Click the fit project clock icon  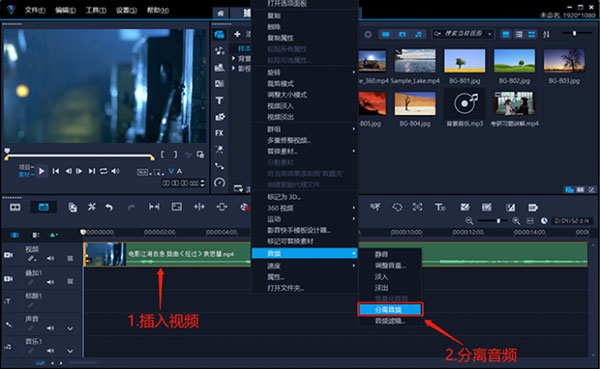(x=544, y=221)
